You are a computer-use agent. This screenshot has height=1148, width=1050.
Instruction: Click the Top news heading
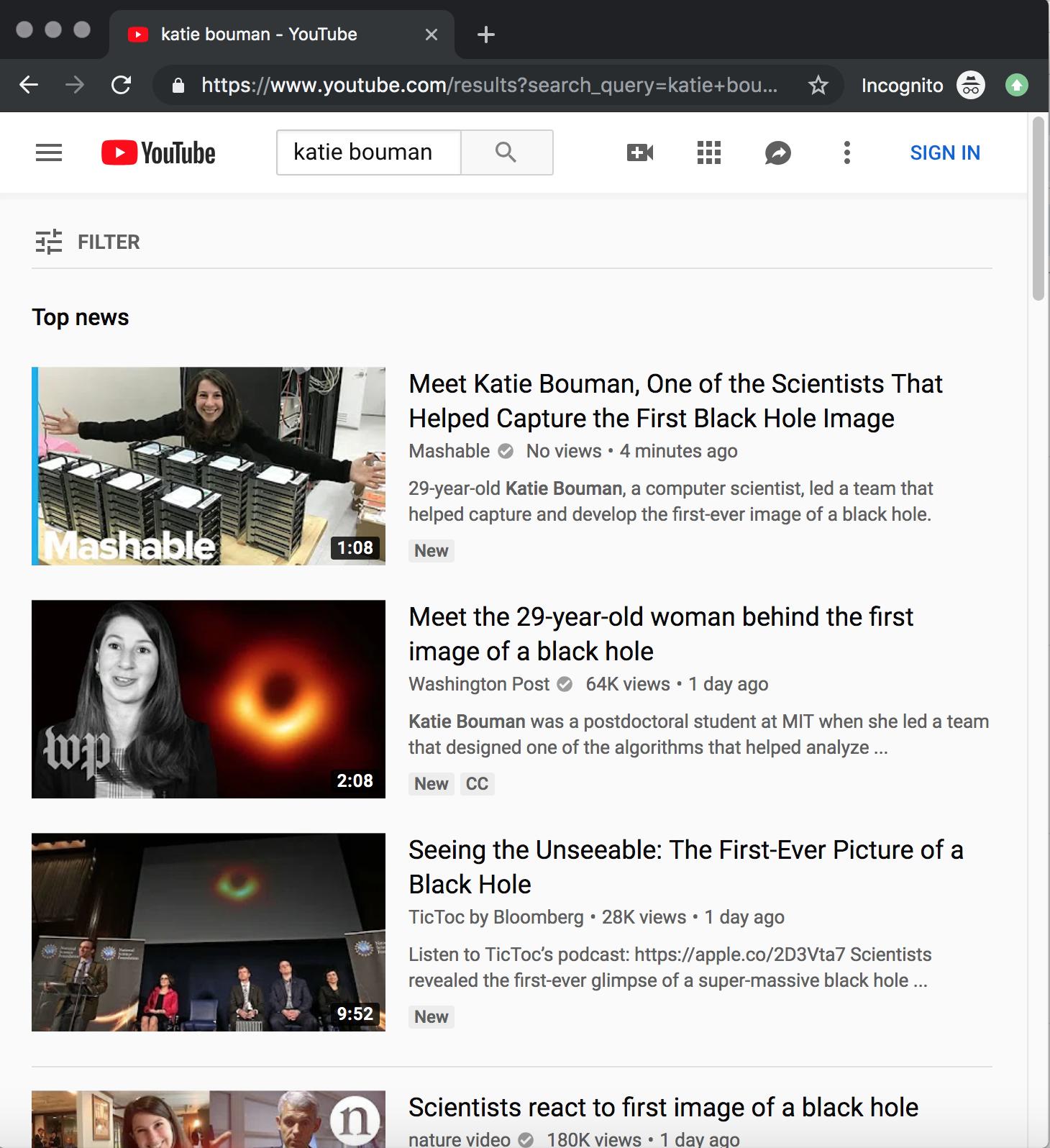[81, 317]
